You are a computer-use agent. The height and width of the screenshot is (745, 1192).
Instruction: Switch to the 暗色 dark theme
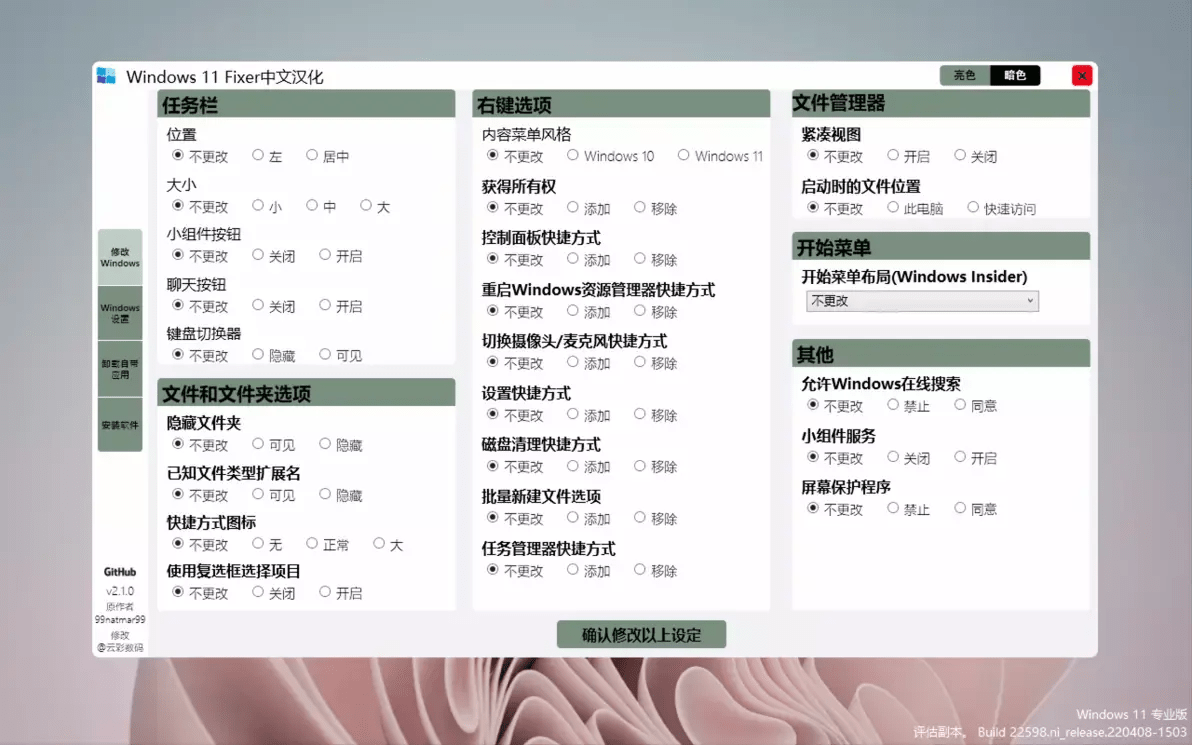point(1017,75)
